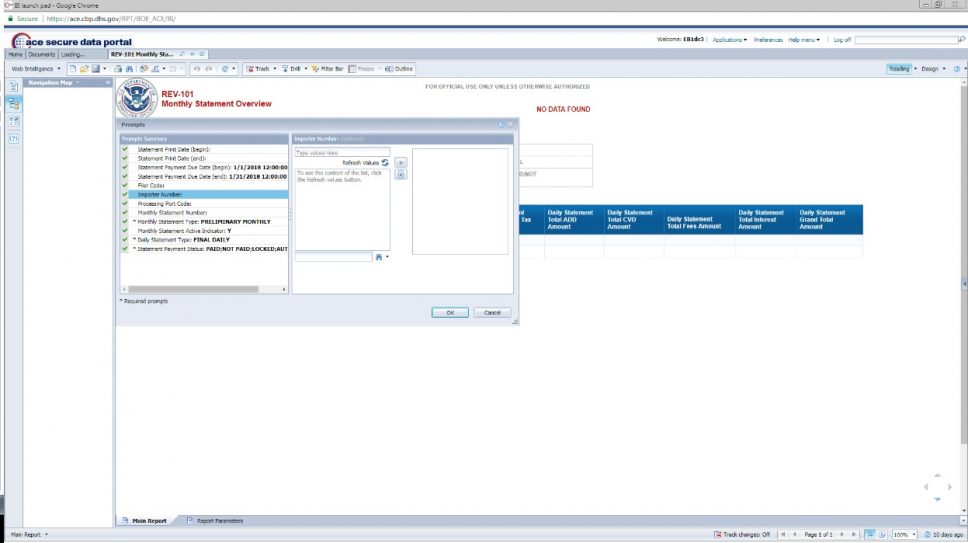Click the Prompts Summary horizontal scrollbar
Viewport: 968px width, 543px height.
pyautogui.click(x=204, y=289)
